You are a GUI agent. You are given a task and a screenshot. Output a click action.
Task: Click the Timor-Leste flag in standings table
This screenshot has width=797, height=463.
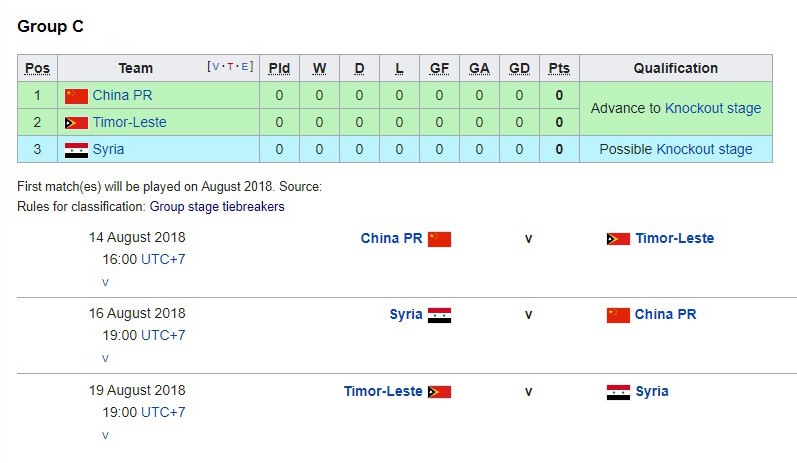coord(76,123)
